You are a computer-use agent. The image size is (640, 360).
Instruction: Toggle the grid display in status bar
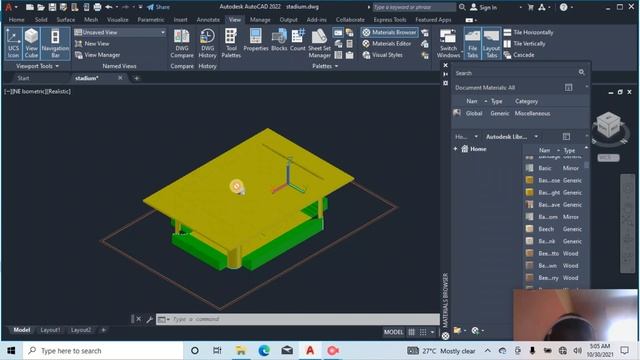point(411,332)
